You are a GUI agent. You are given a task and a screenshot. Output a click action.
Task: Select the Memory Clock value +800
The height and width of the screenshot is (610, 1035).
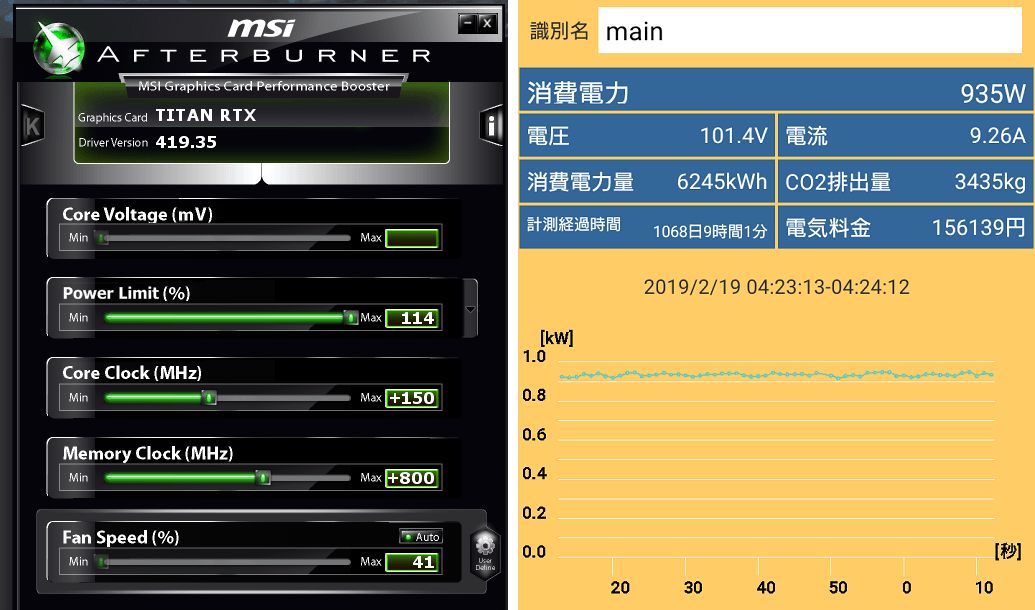pos(412,478)
